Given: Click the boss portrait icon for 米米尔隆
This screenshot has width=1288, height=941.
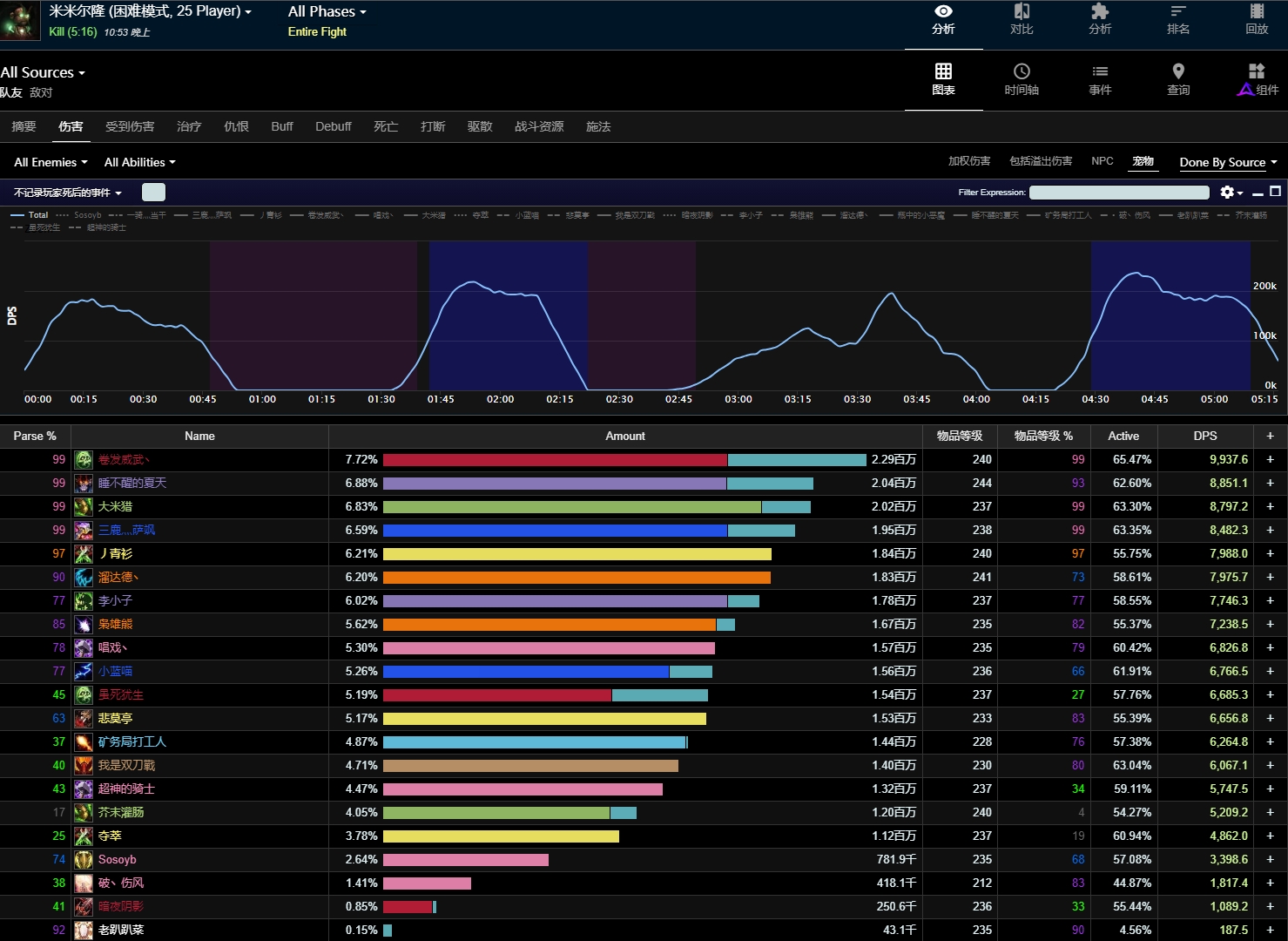Looking at the screenshot, I should click(x=20, y=21).
